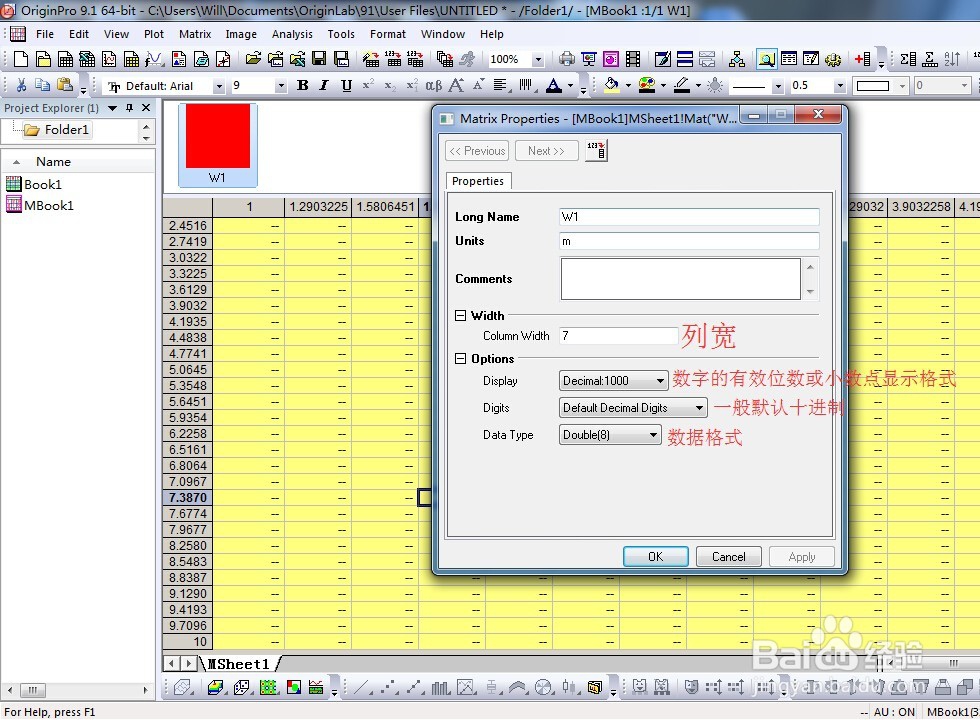Click the cut scissors icon
The height and width of the screenshot is (720, 980).
coord(21,85)
